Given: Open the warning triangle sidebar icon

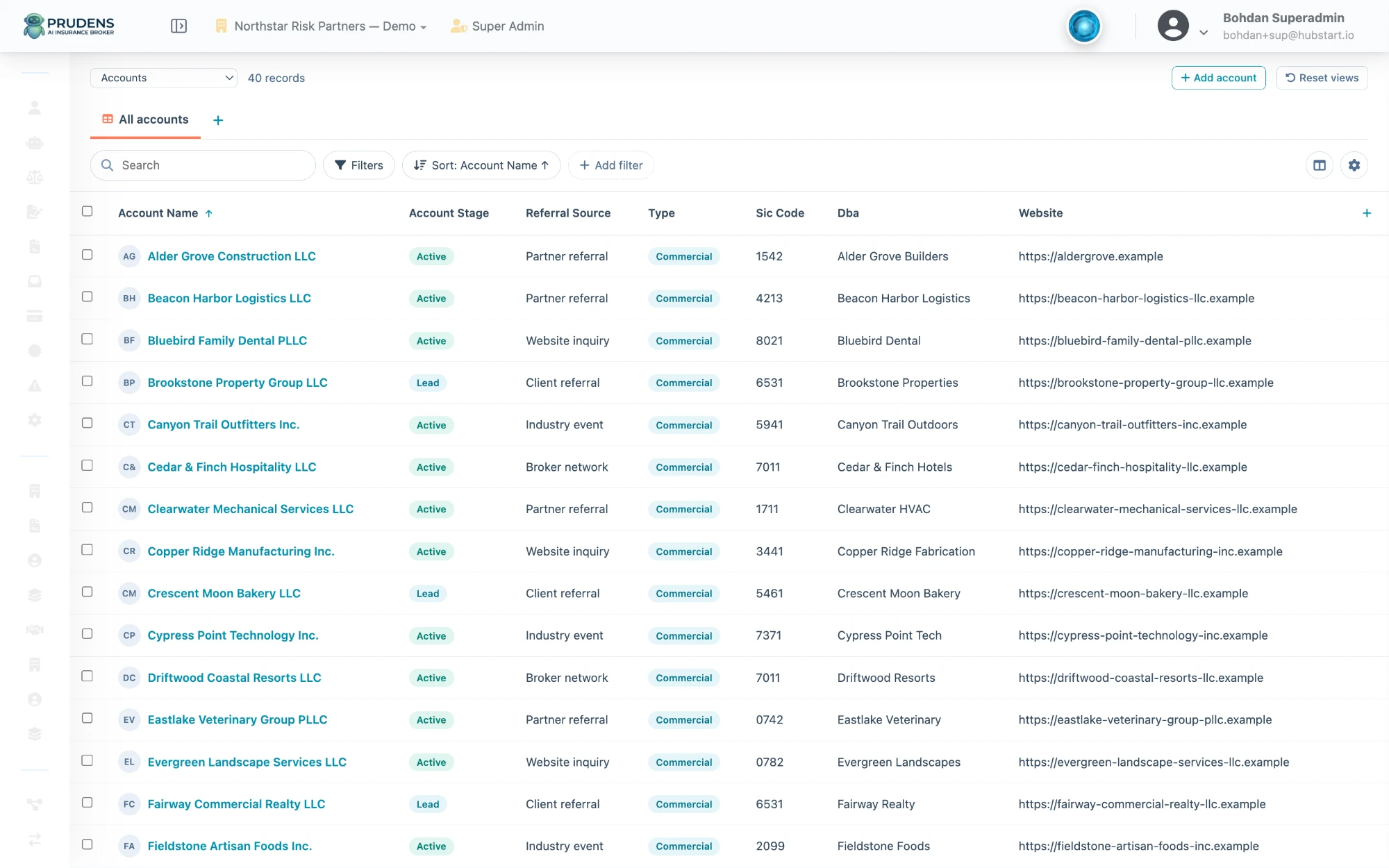Looking at the screenshot, I should 35,386.
